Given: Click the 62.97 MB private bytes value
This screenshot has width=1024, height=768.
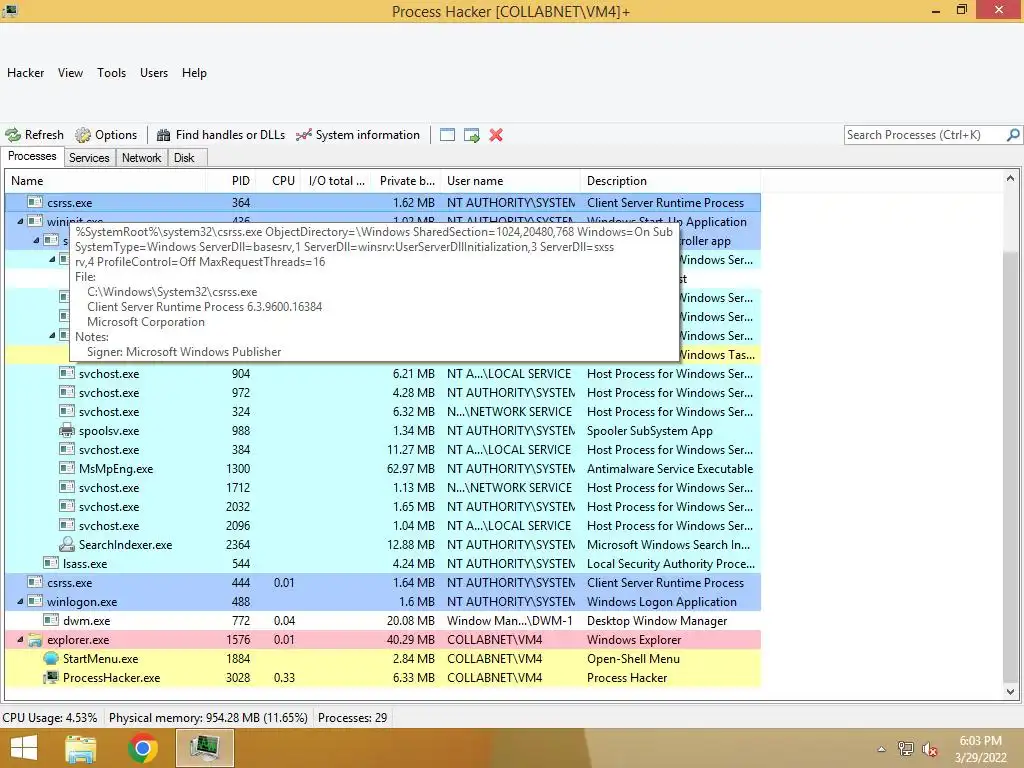Looking at the screenshot, I should [410, 469].
